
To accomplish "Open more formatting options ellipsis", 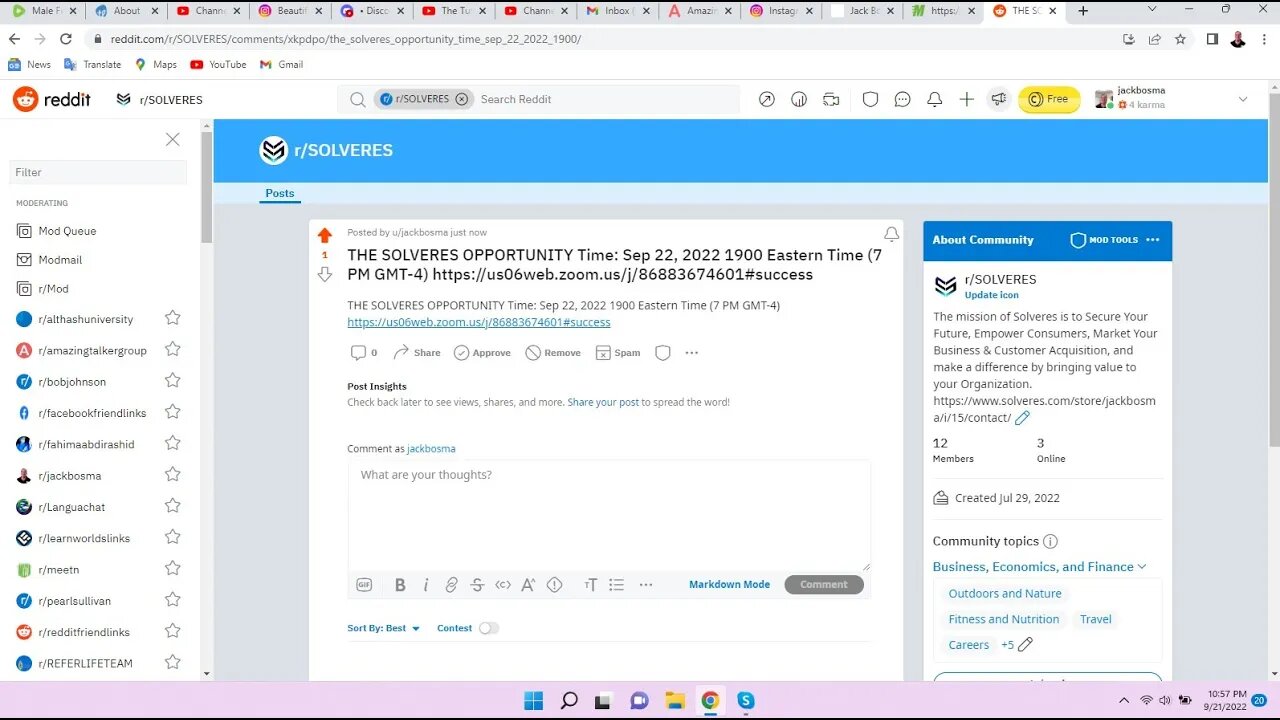I will 646,585.
